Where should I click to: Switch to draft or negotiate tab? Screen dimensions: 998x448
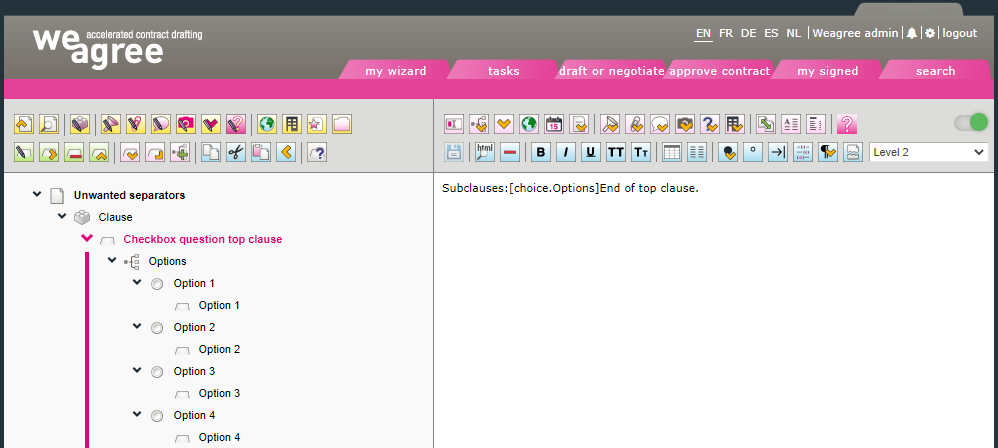tap(612, 71)
